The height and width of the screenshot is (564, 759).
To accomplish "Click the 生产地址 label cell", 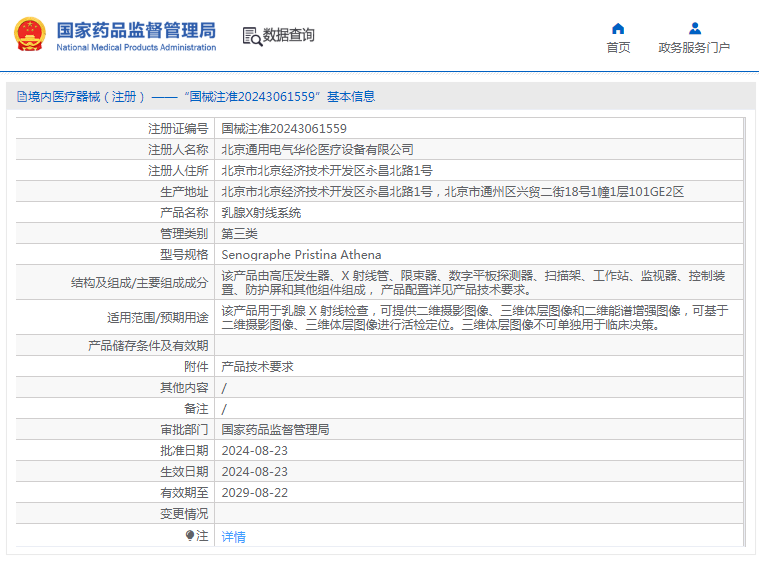I will pos(184,192).
